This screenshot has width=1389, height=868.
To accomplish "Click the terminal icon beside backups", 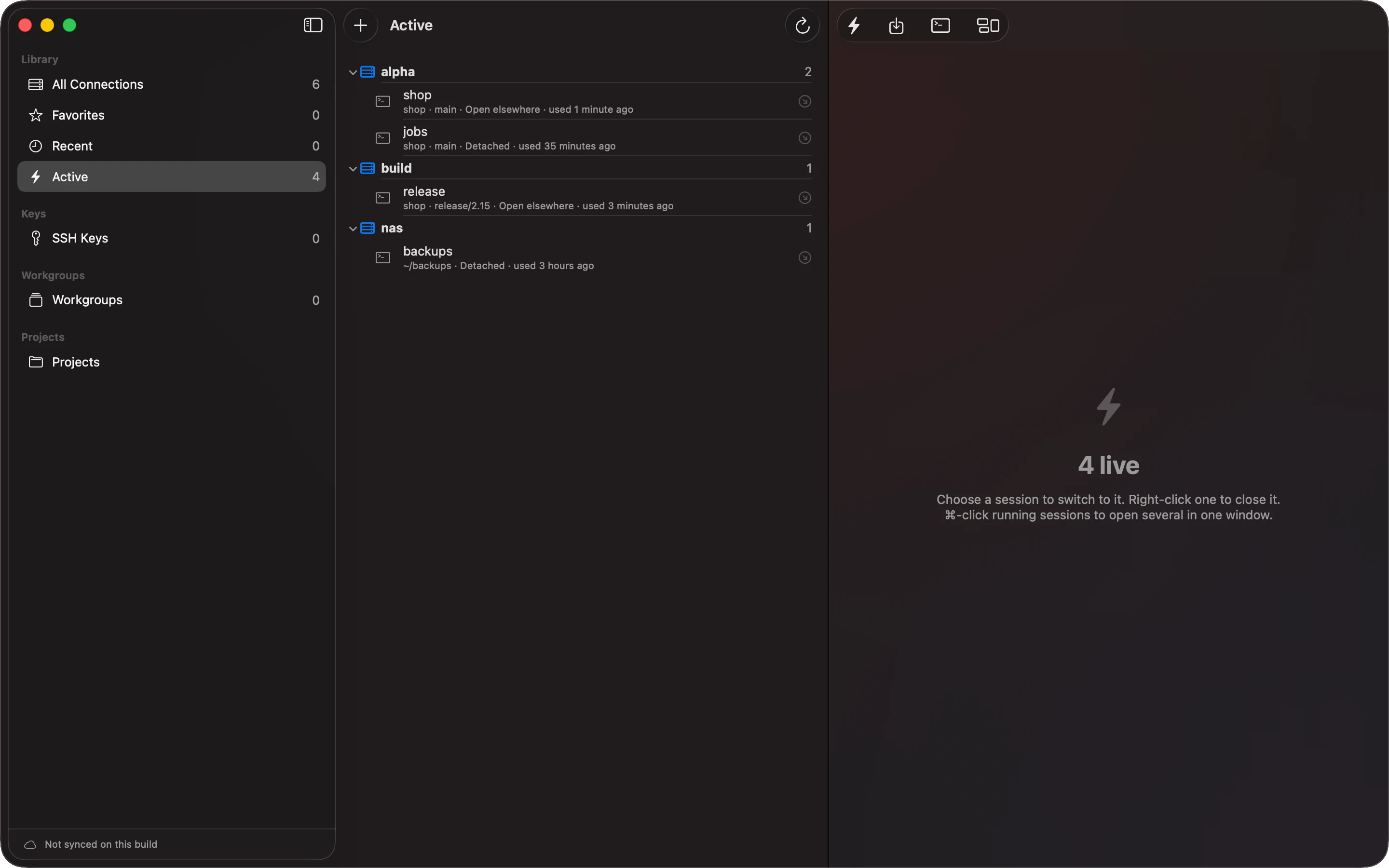I will [x=383, y=258].
